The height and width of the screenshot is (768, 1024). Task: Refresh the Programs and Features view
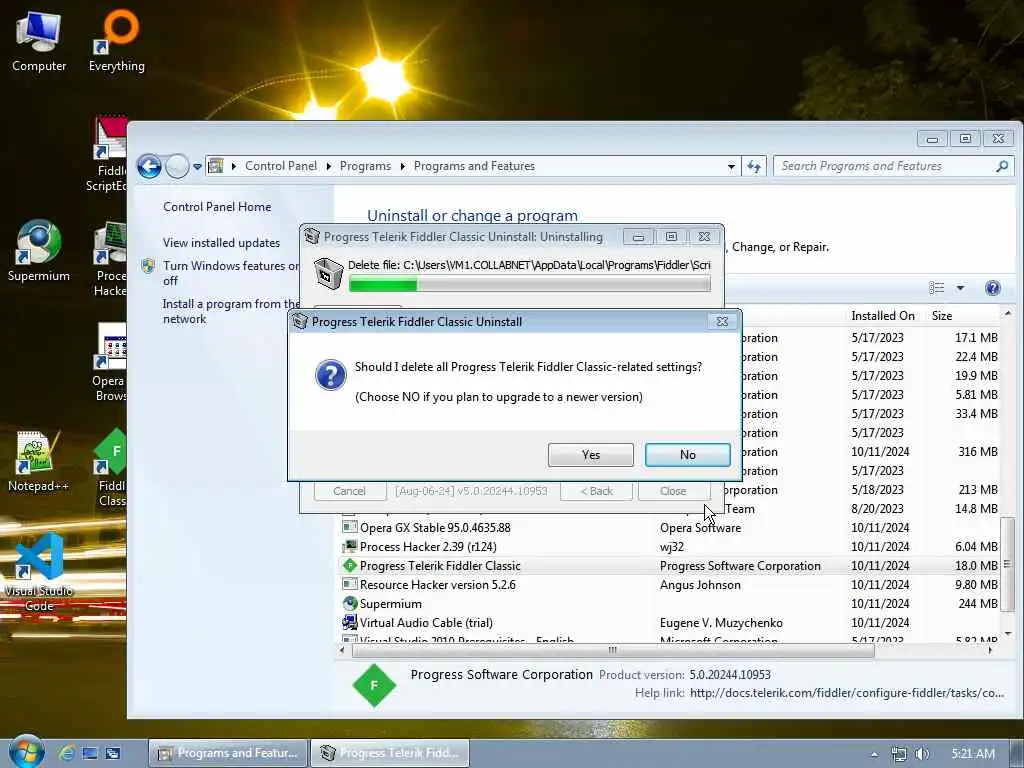point(754,167)
